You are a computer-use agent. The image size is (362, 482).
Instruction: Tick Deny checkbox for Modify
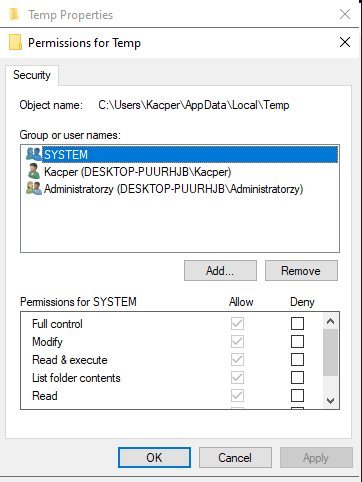point(297,341)
